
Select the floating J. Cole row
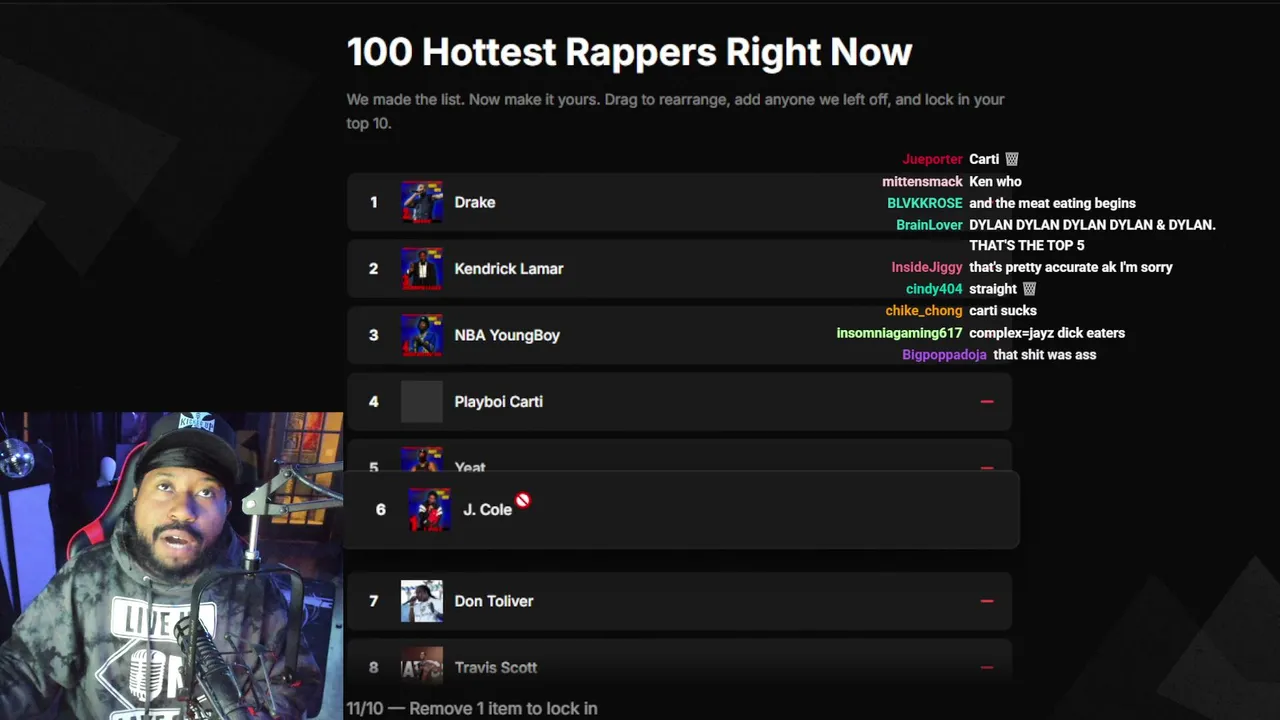(x=682, y=510)
